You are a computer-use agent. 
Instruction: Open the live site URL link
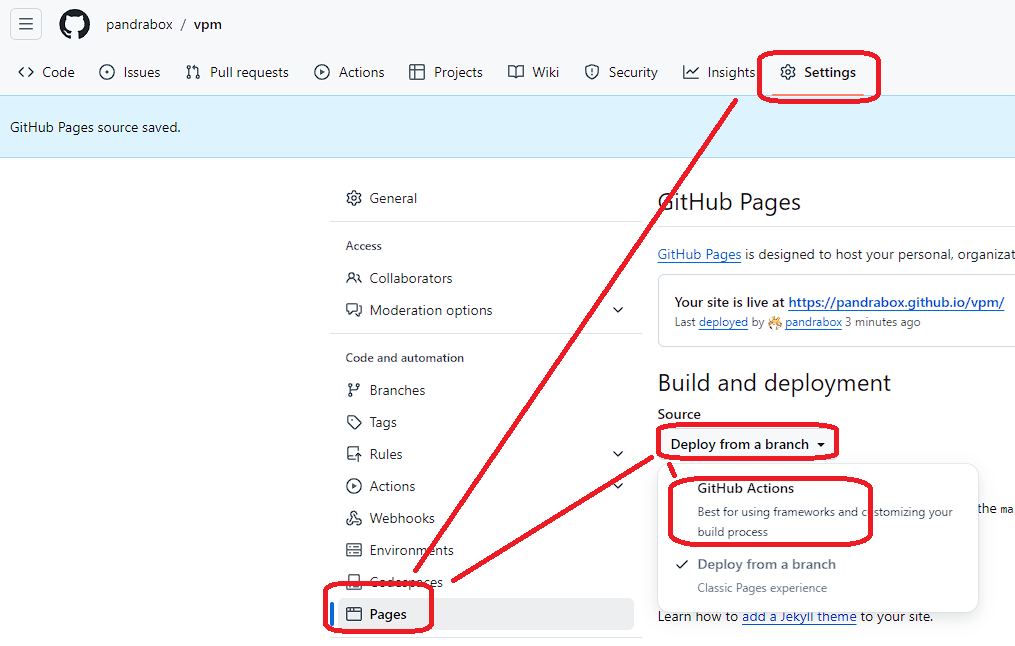click(895, 302)
